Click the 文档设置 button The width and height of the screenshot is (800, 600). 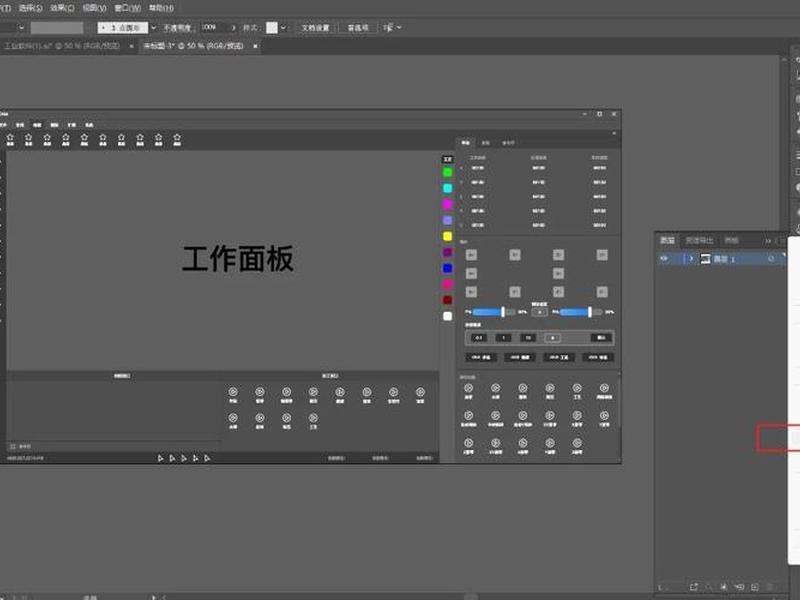315,28
